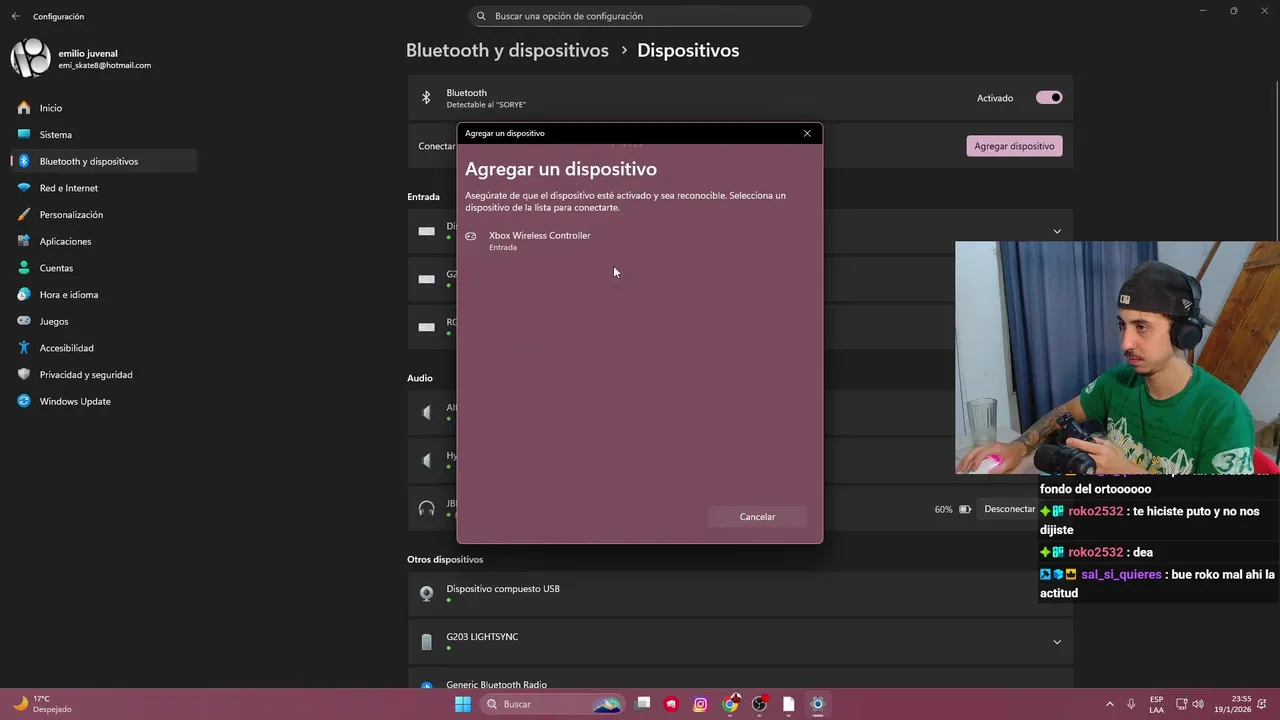Viewport: 1280px width, 720px height.
Task: Click the Juegos controller icon in the sidebar
Action: click(24, 321)
